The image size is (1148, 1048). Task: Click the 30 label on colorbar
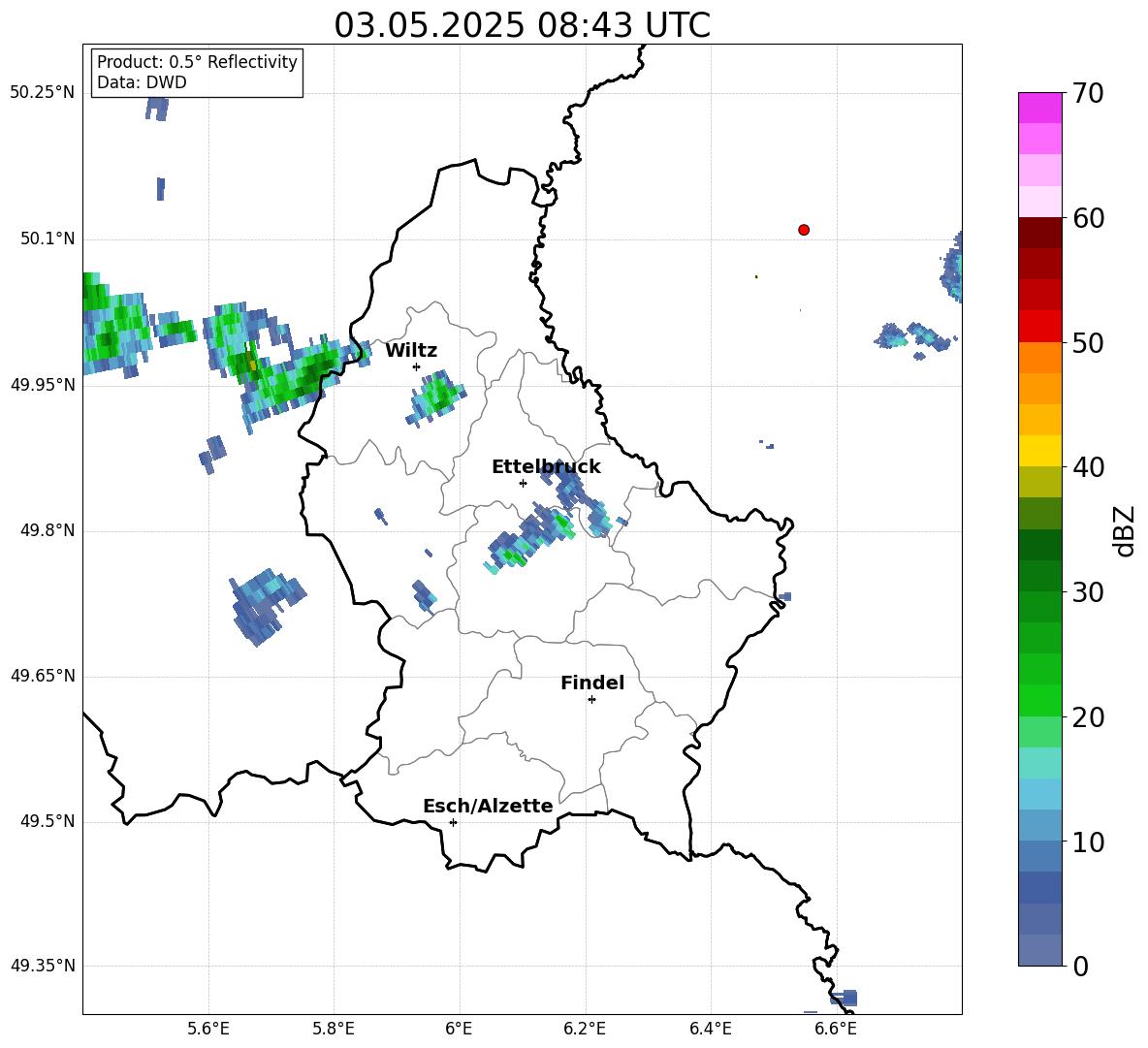point(1088,592)
